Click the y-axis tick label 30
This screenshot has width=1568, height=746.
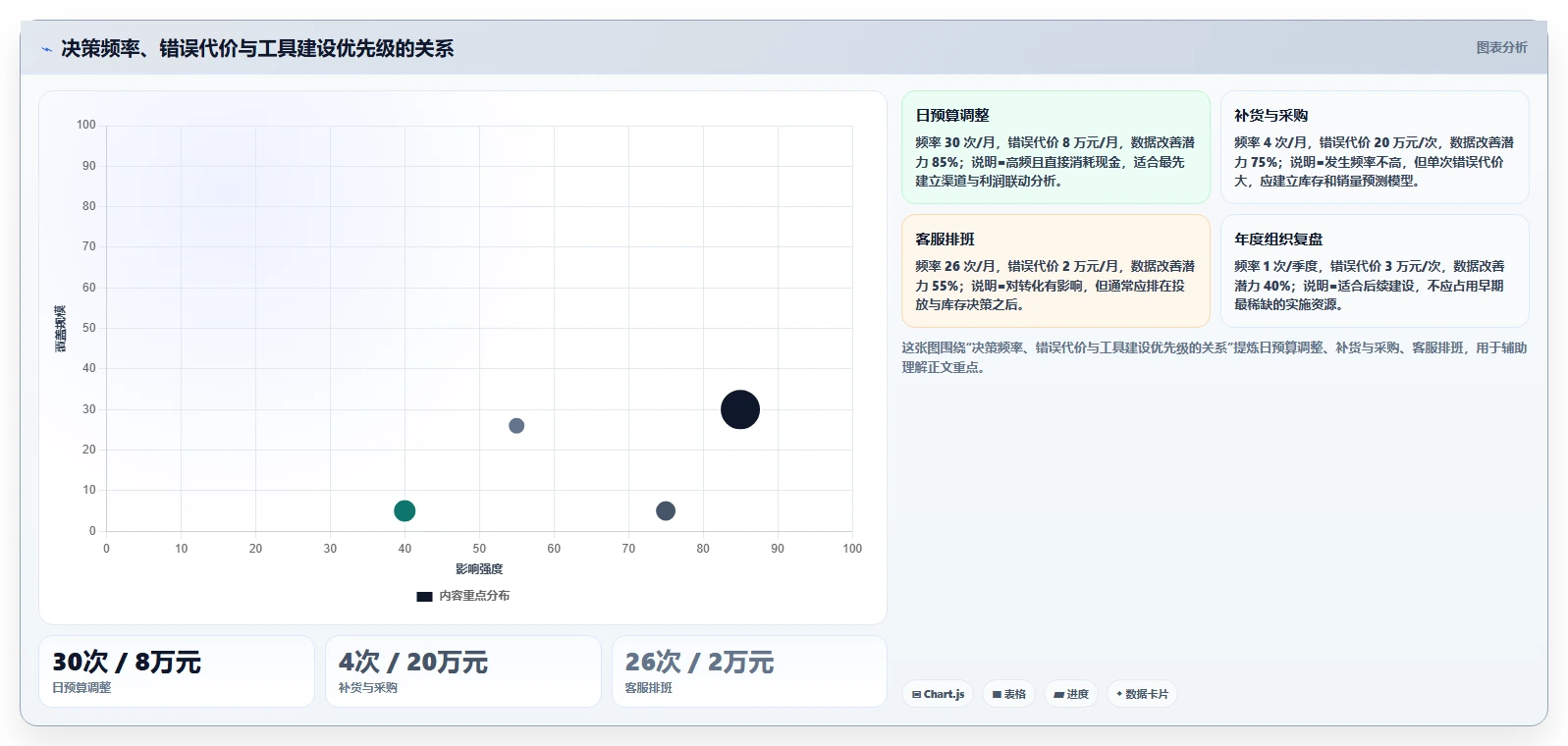(x=89, y=409)
